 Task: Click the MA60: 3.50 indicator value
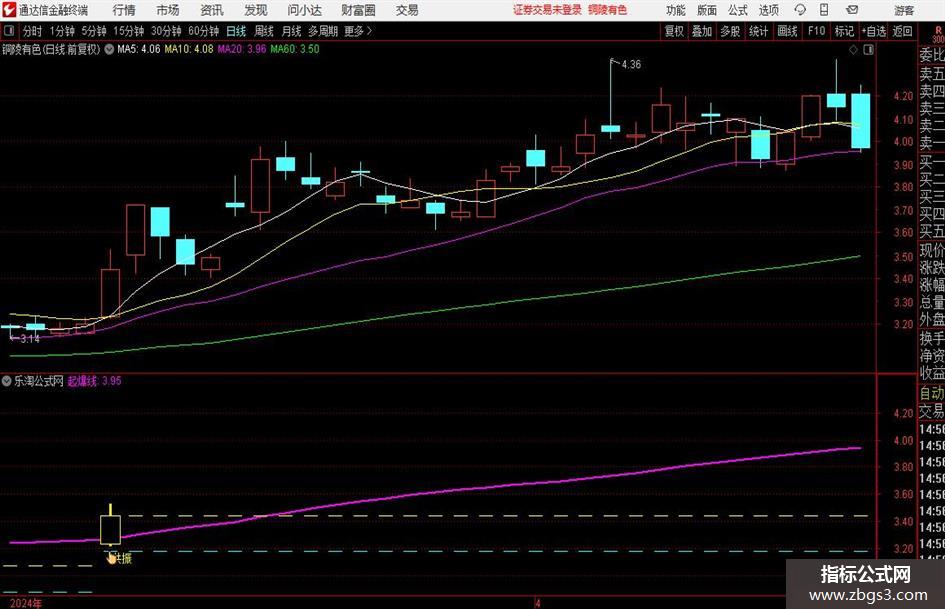[295, 49]
